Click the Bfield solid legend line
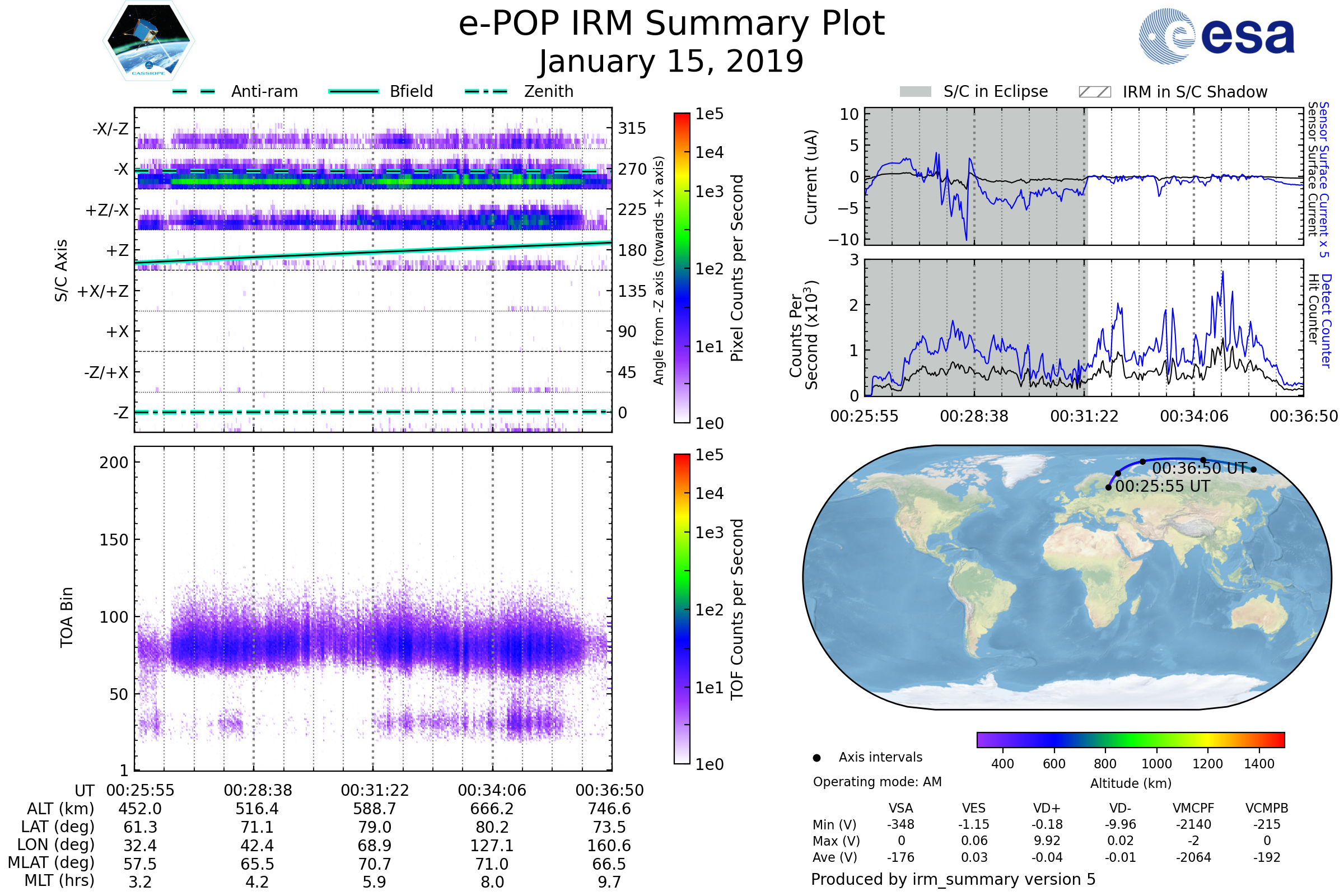Screen dimensions: 1344x896 (x=353, y=91)
